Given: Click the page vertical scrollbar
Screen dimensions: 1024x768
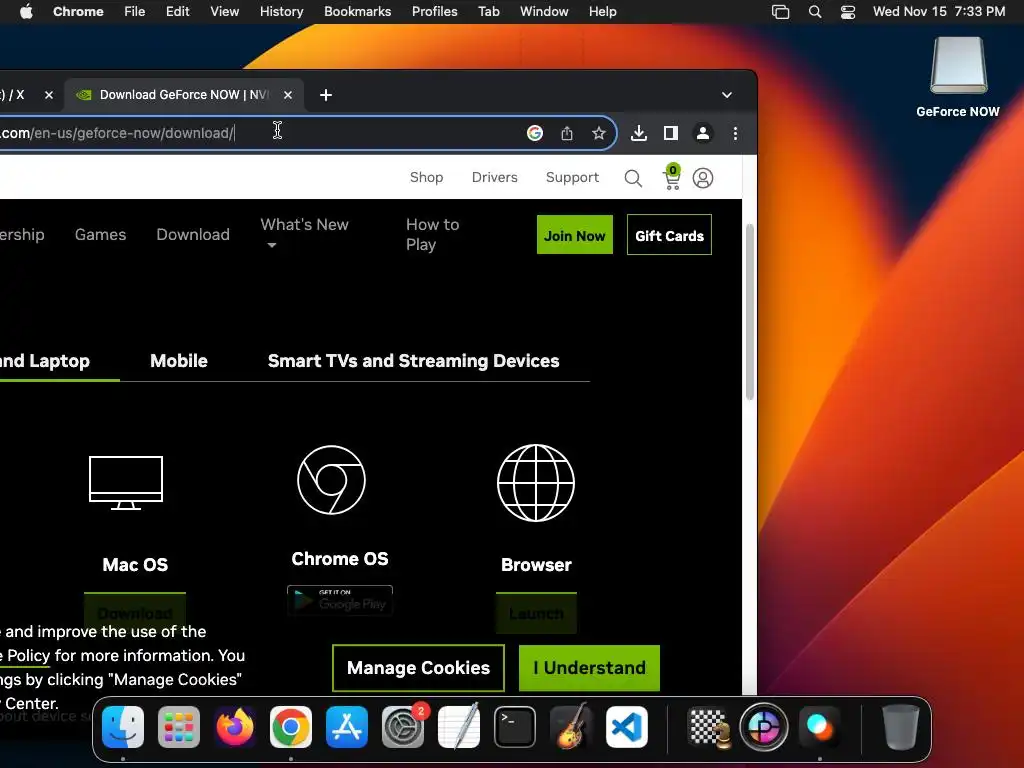Looking at the screenshot, I should [750, 312].
